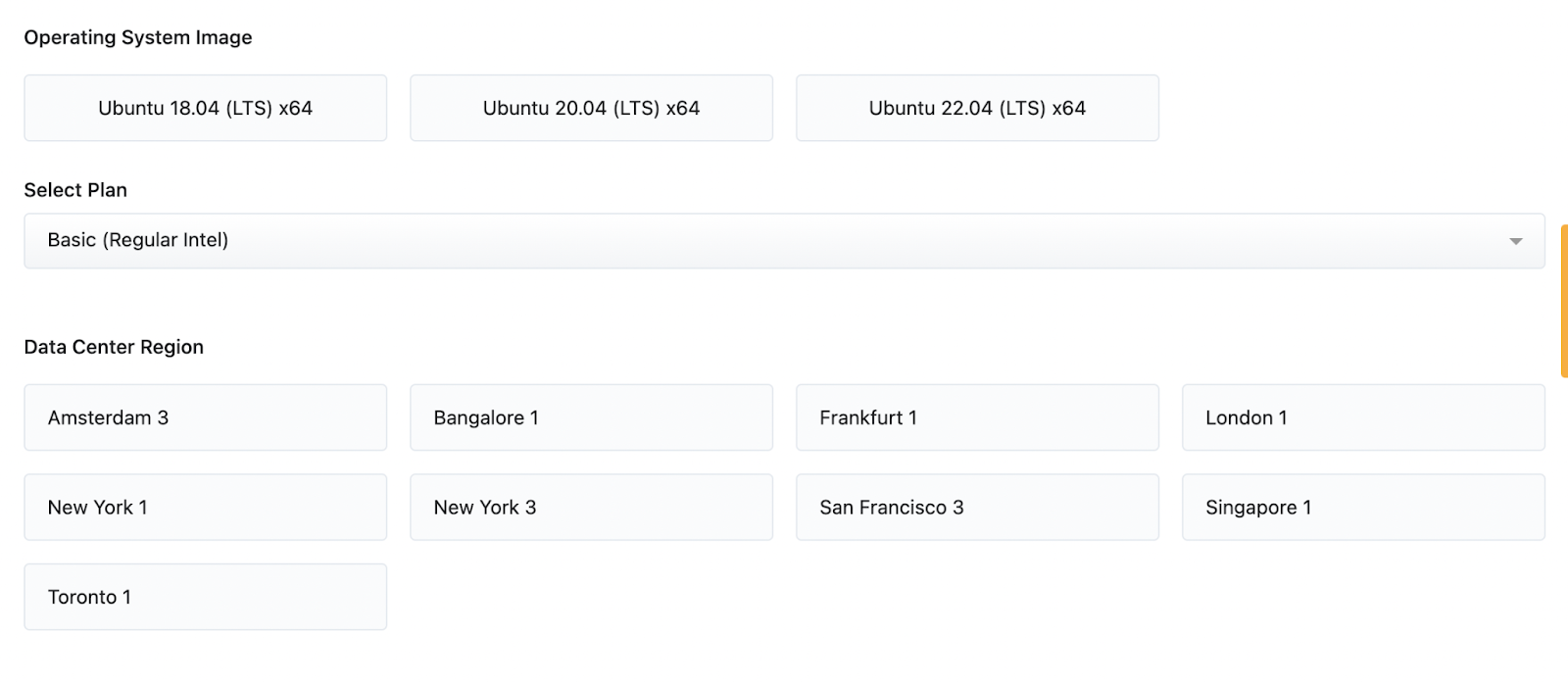The image size is (1568, 682).
Task: Click the Basic (Regular Intel) plan text
Action: [138, 240]
